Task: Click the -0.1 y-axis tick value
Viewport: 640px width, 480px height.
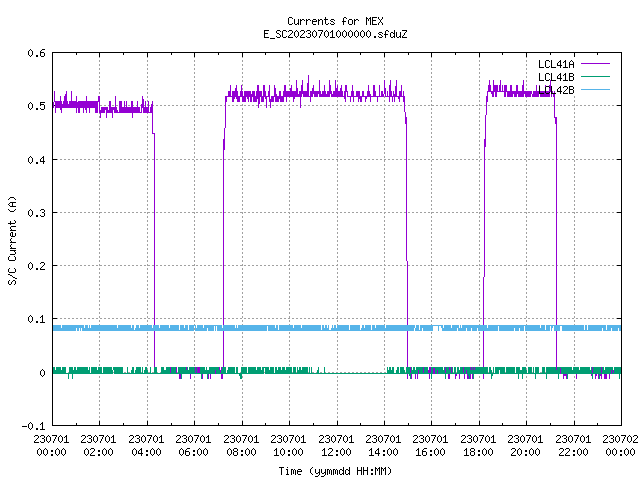Action: (x=33, y=426)
